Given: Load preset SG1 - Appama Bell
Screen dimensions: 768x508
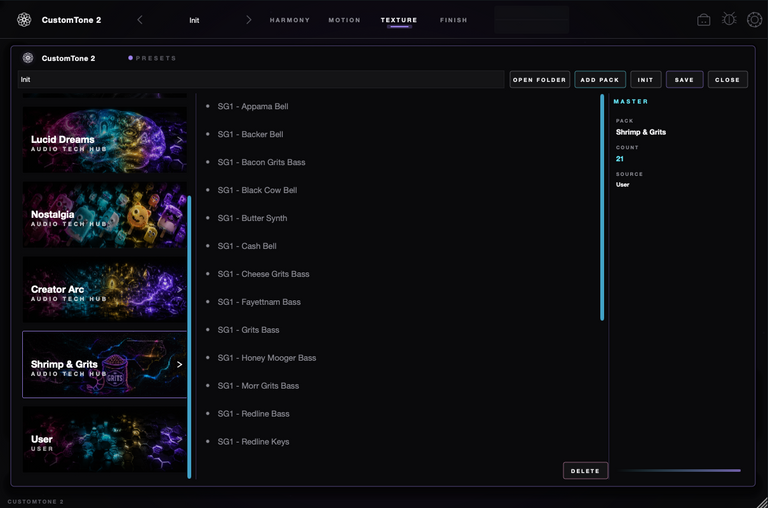Looking at the screenshot, I should click(253, 106).
